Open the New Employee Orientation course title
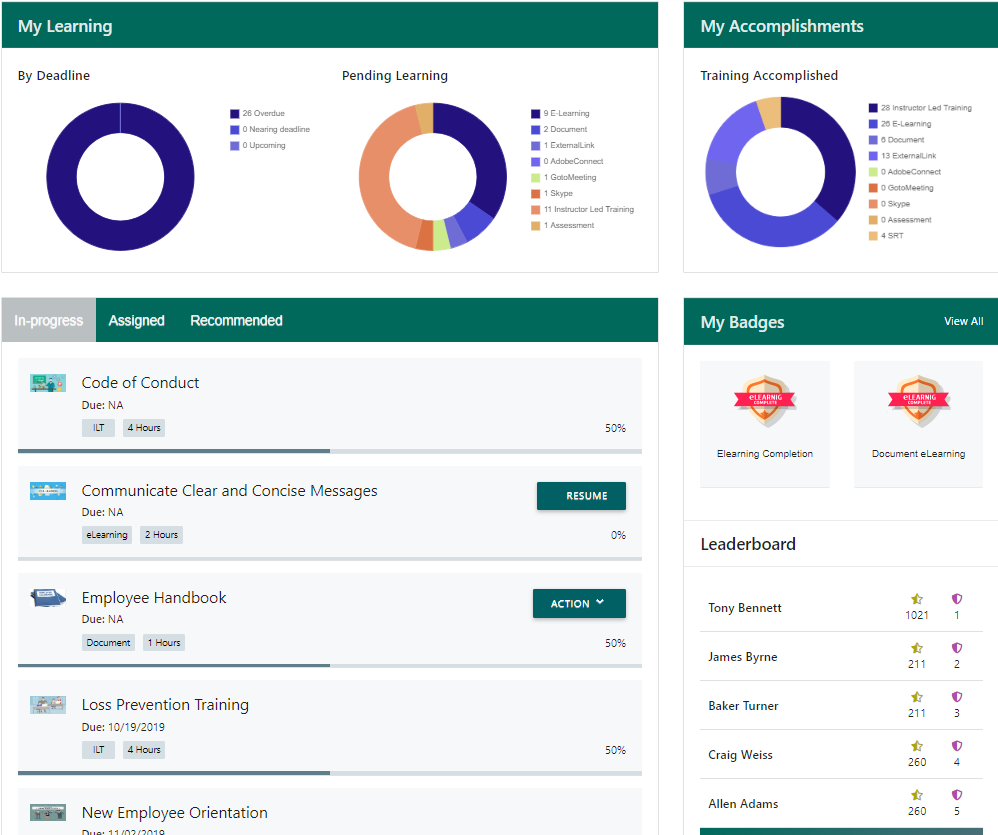The height and width of the screenshot is (835, 998). point(174,813)
